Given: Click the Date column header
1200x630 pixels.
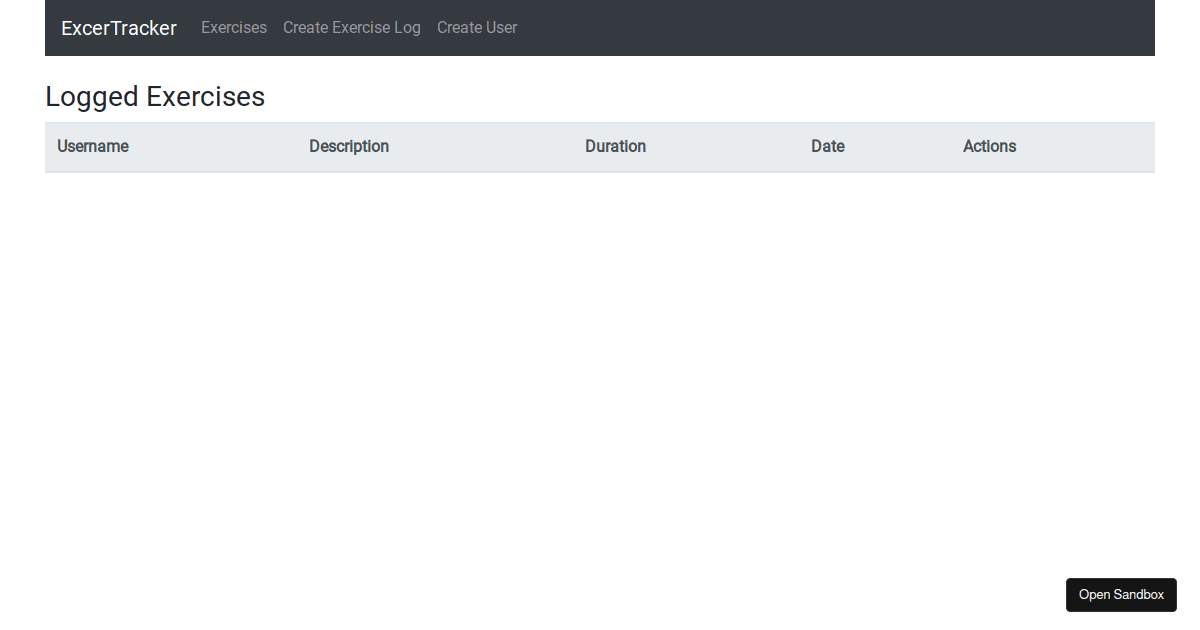Looking at the screenshot, I should tap(827, 146).
